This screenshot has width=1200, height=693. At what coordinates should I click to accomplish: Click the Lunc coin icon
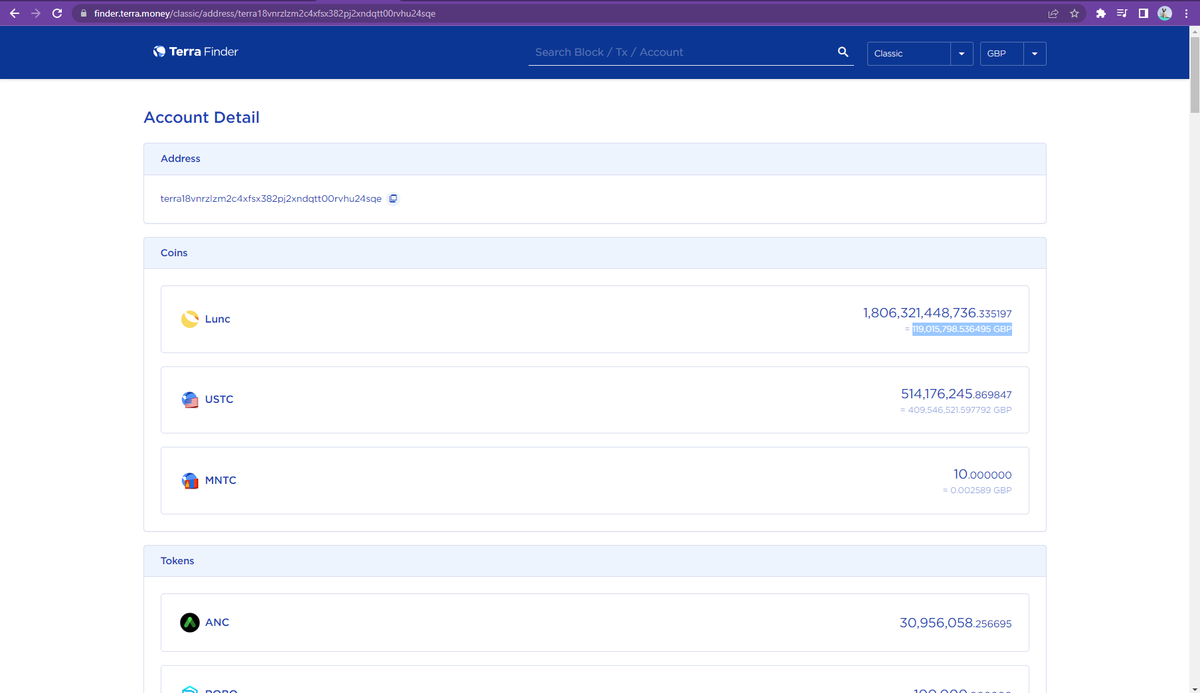[189, 319]
